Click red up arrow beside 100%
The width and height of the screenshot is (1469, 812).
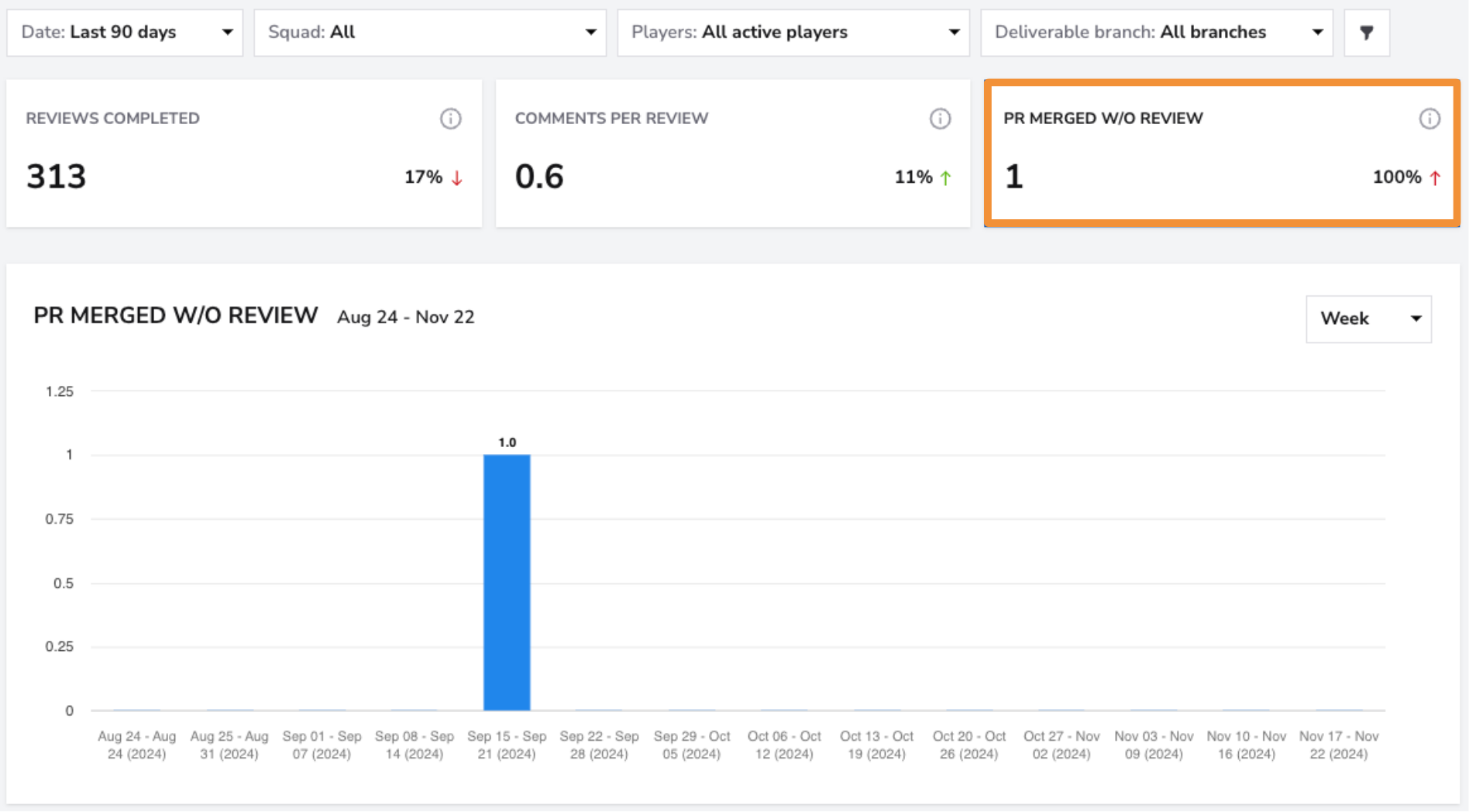coord(1435,177)
